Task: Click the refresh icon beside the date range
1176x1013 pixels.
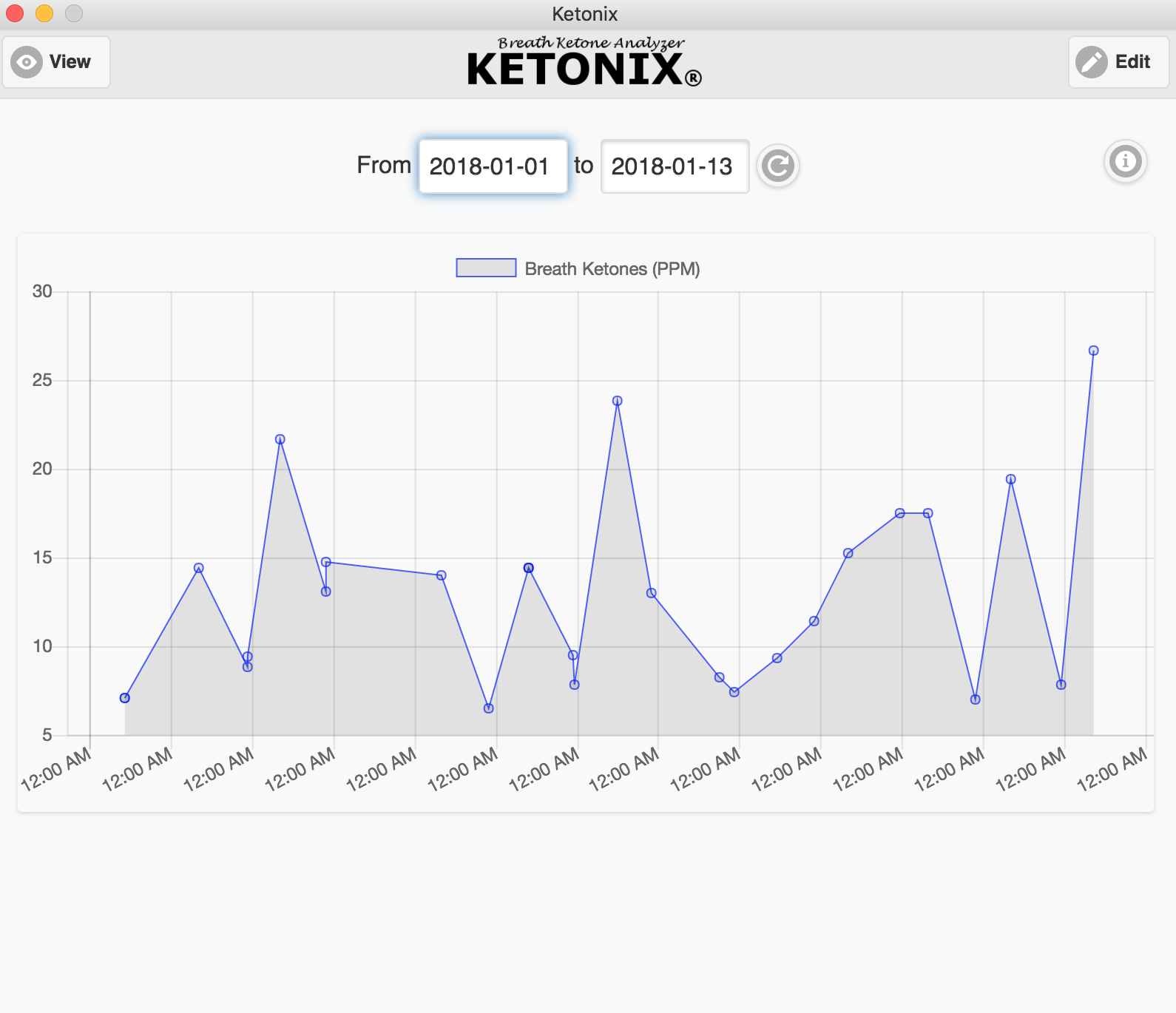Action: coord(777,166)
